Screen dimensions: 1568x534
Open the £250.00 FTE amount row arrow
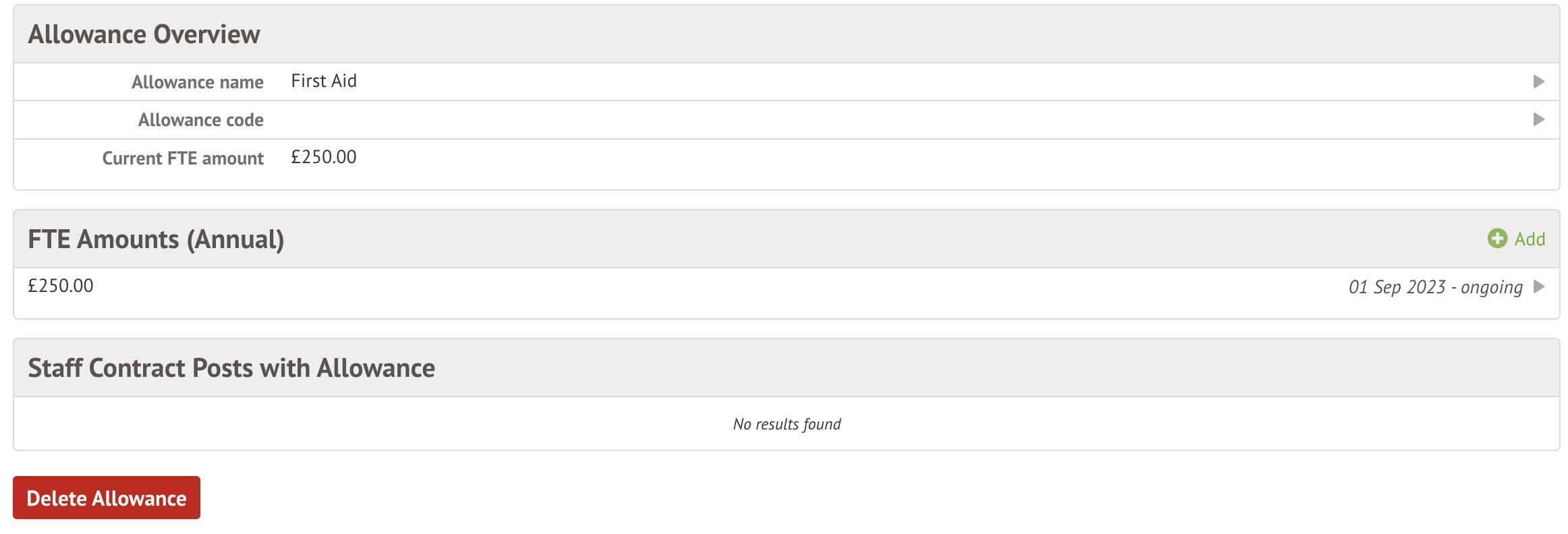coord(1539,287)
